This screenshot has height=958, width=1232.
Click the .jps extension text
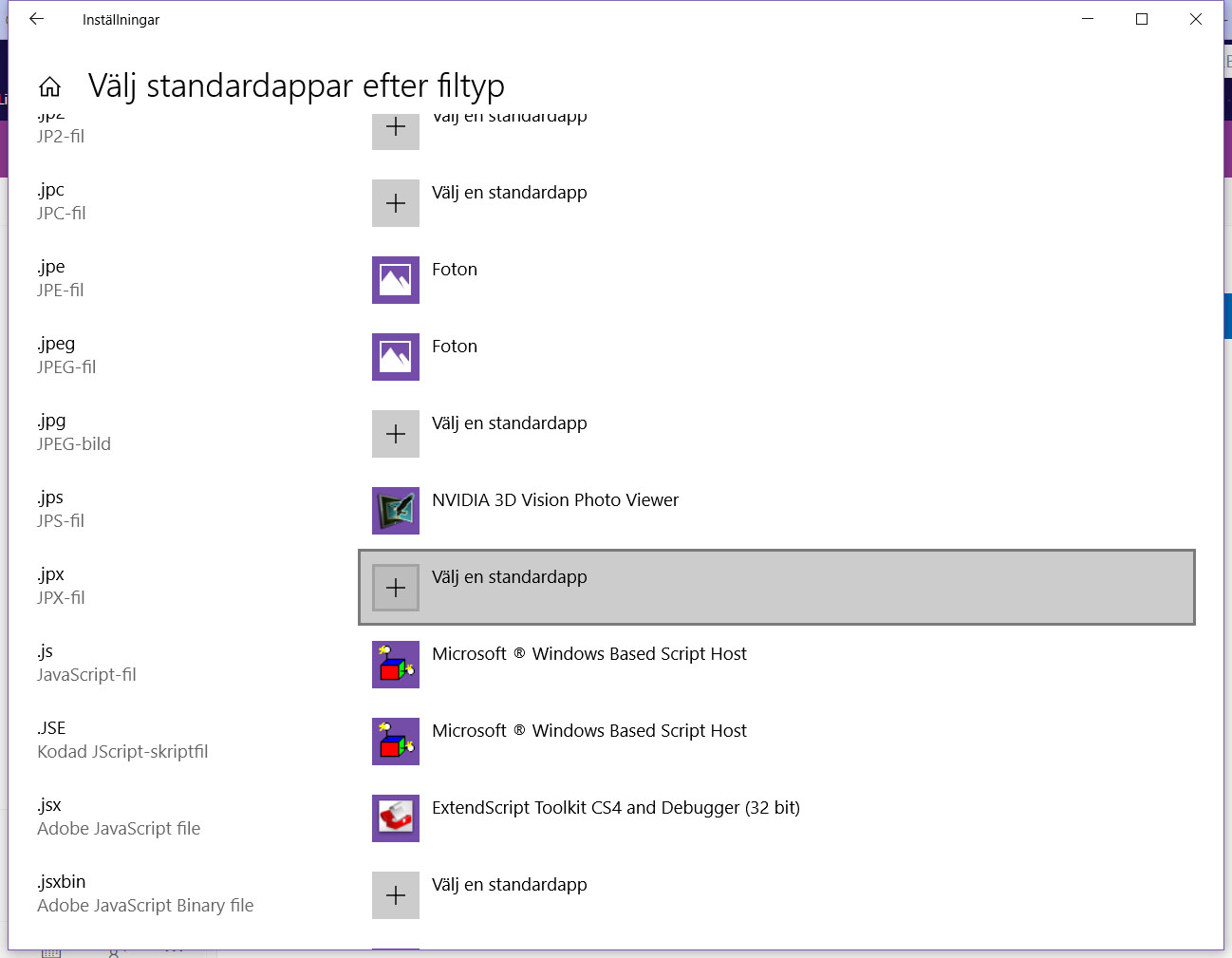[x=50, y=498]
